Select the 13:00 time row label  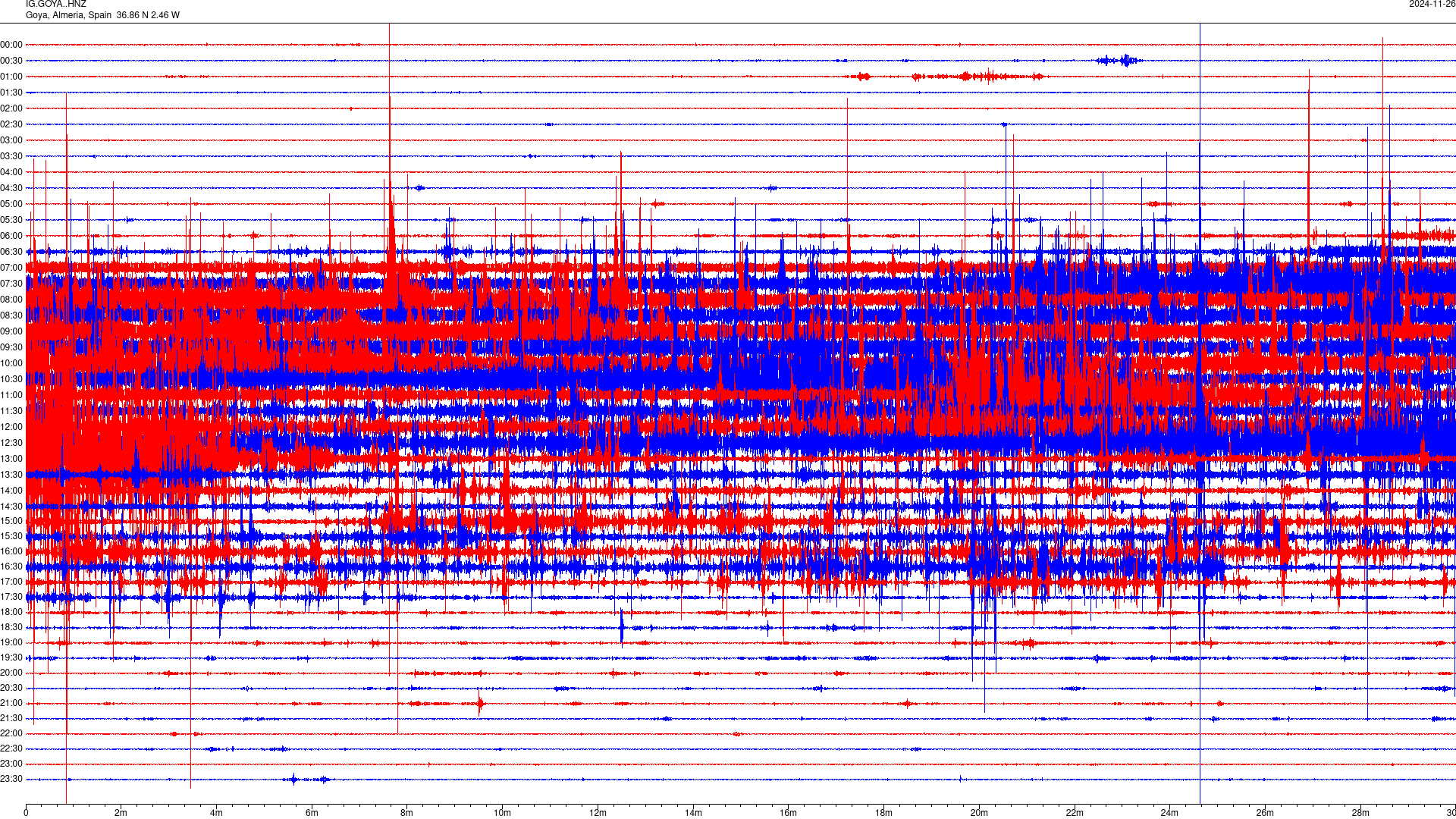pos(11,459)
